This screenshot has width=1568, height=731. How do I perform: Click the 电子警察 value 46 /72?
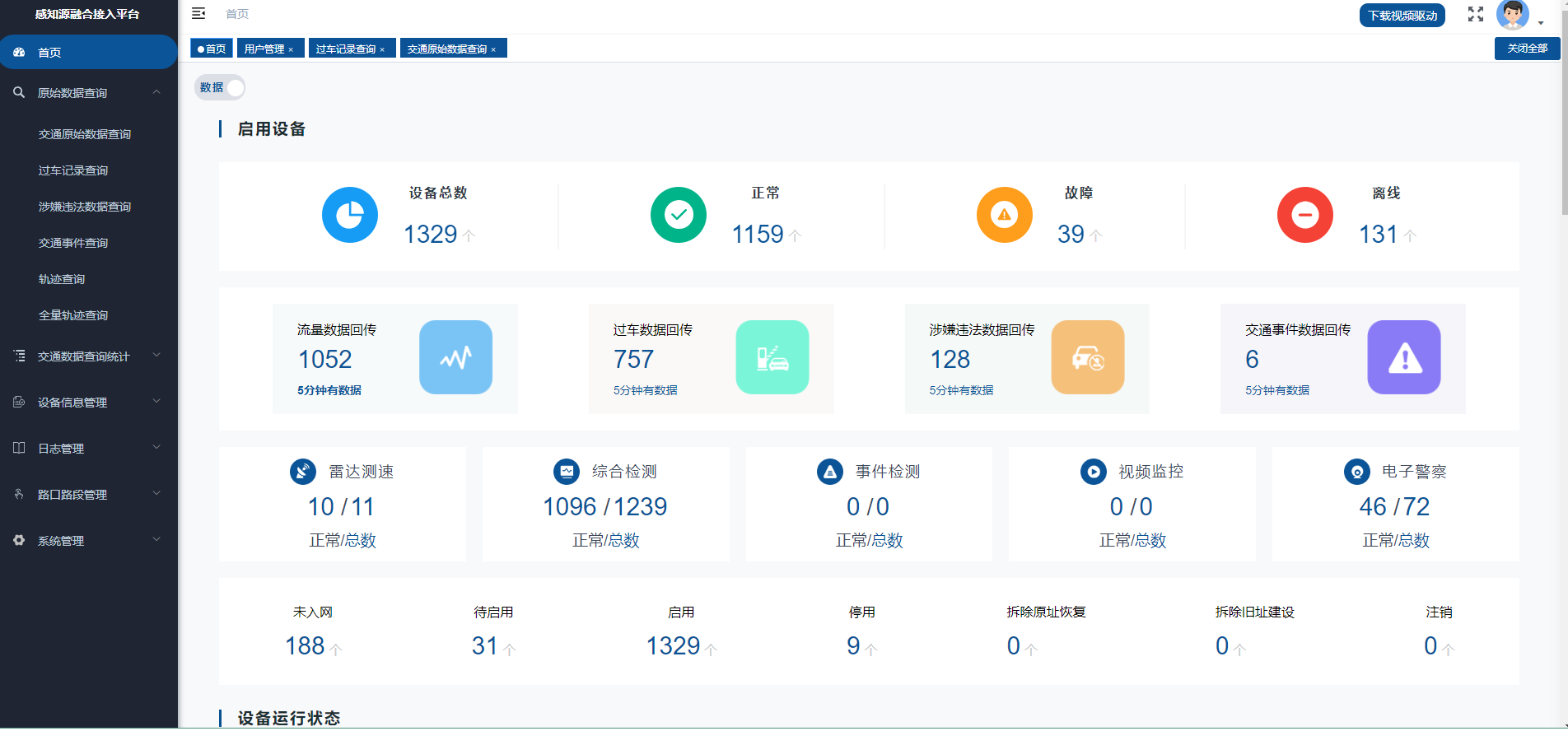tap(1394, 507)
